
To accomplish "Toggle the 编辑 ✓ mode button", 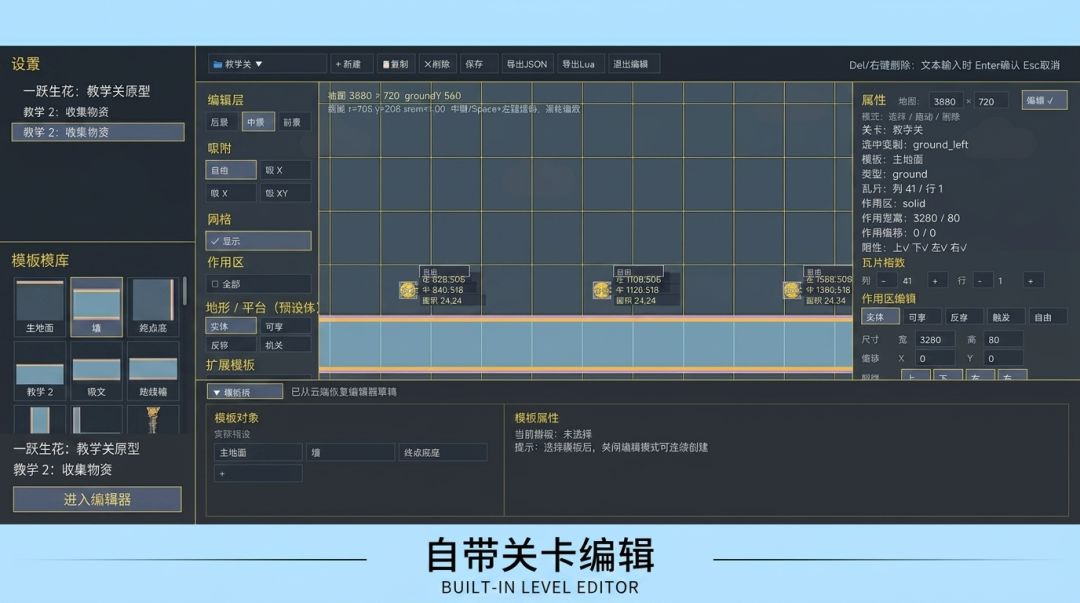I will (x=1044, y=101).
